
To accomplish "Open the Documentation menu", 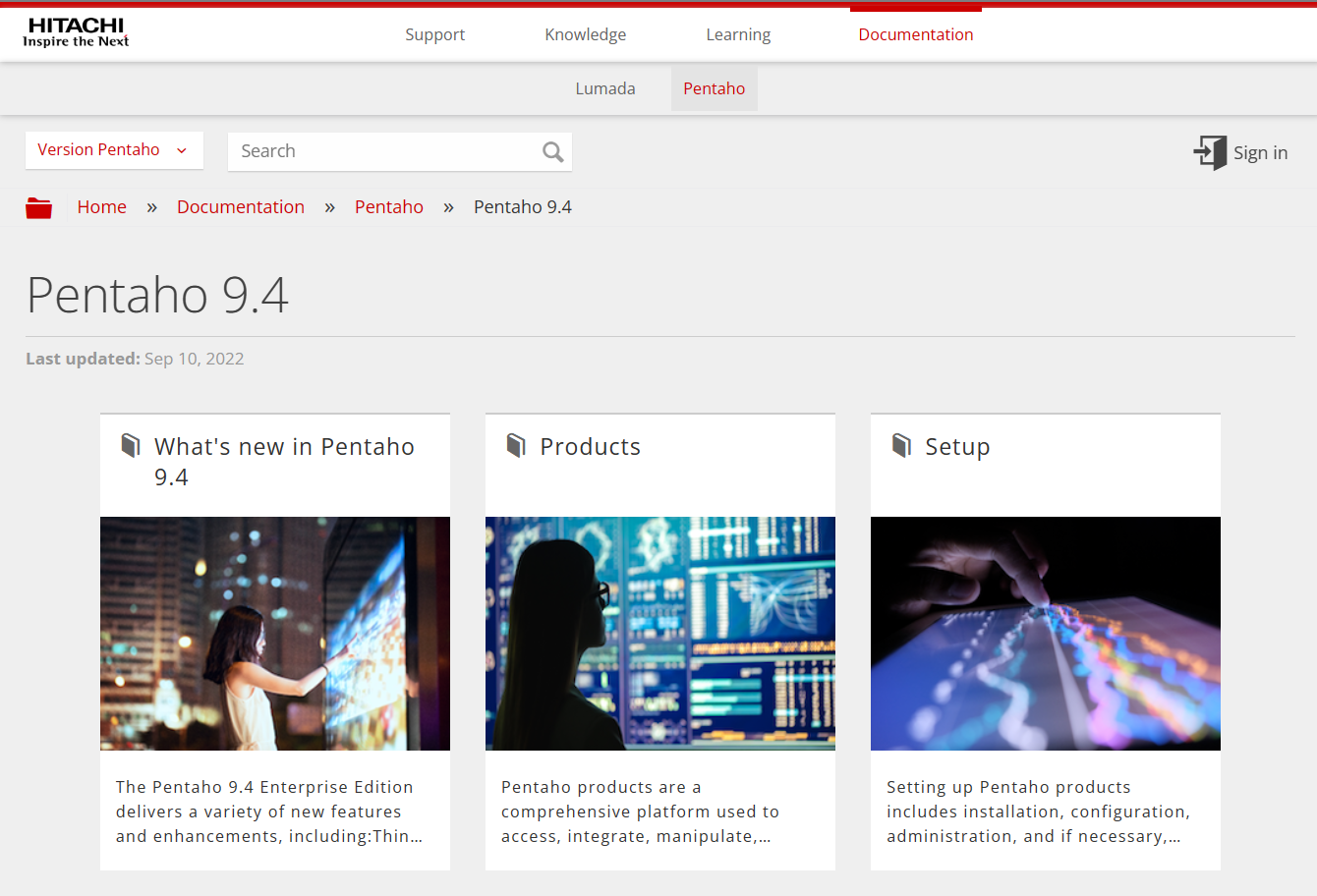I will point(916,34).
